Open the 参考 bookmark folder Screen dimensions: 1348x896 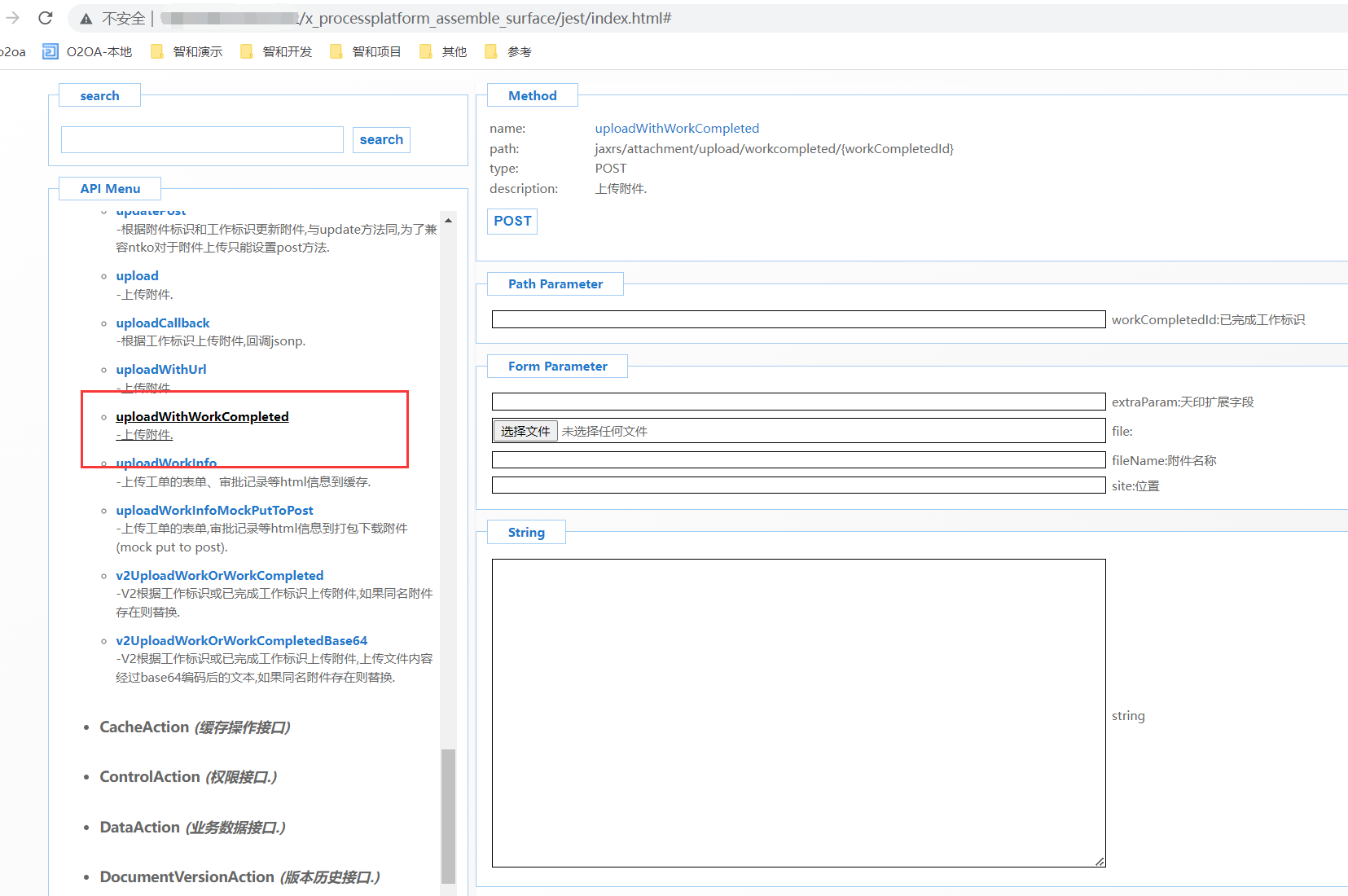[x=509, y=52]
